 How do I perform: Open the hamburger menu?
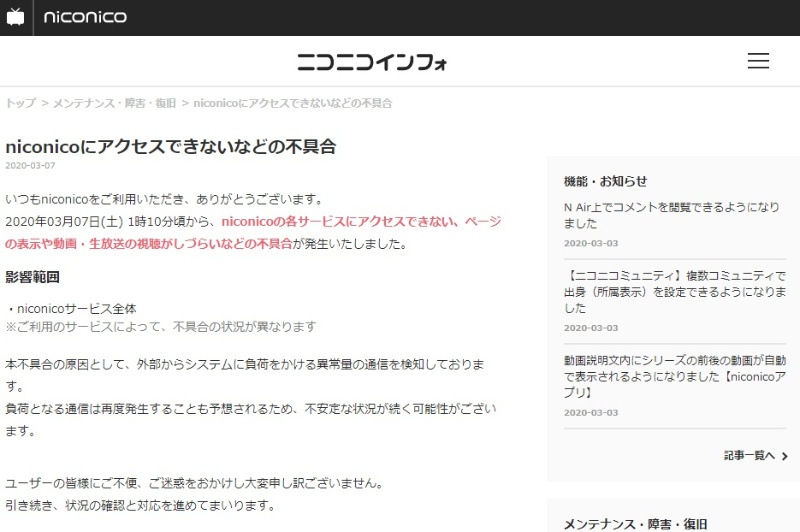pyautogui.click(x=758, y=61)
